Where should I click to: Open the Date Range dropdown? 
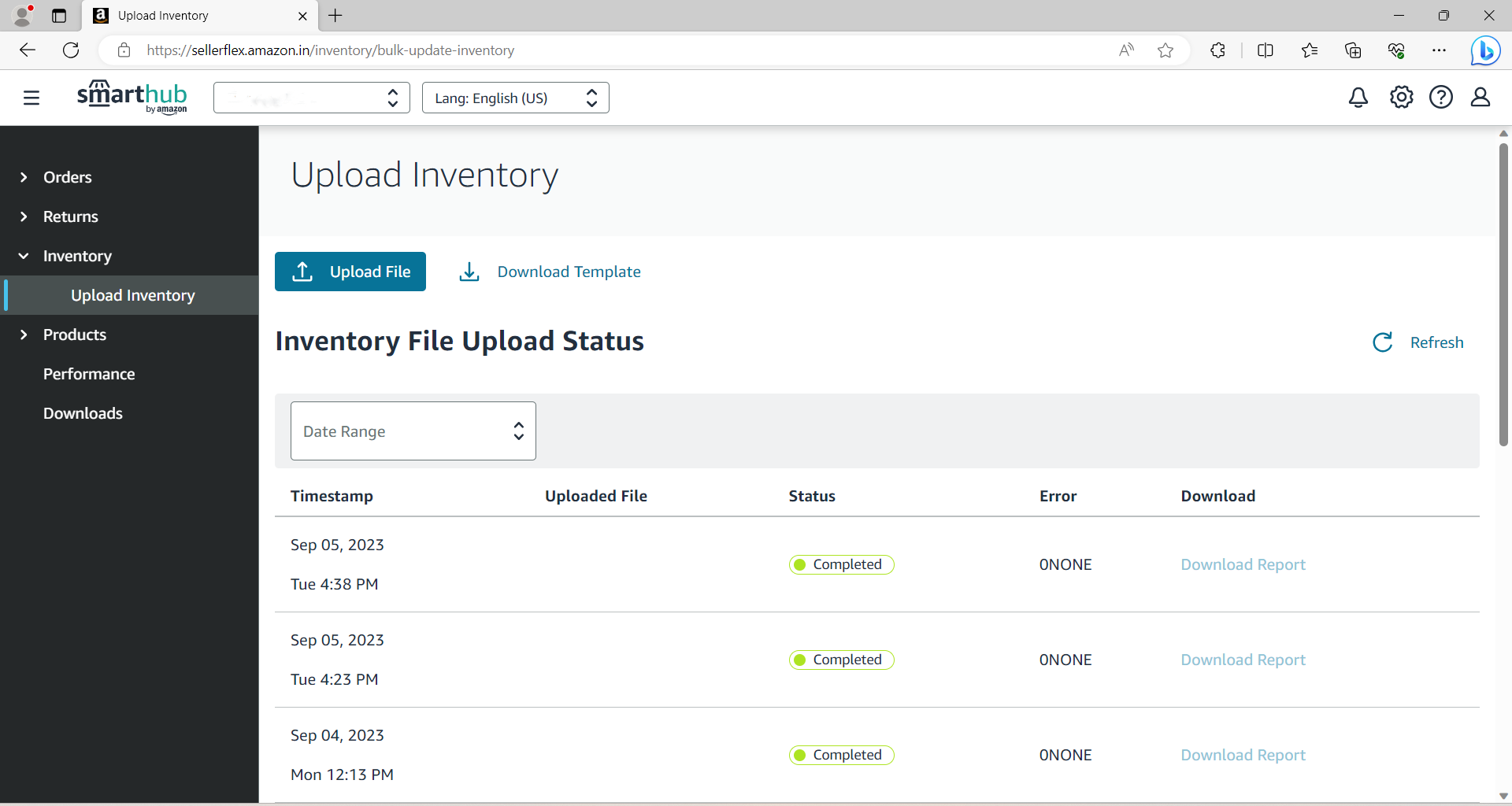click(413, 431)
